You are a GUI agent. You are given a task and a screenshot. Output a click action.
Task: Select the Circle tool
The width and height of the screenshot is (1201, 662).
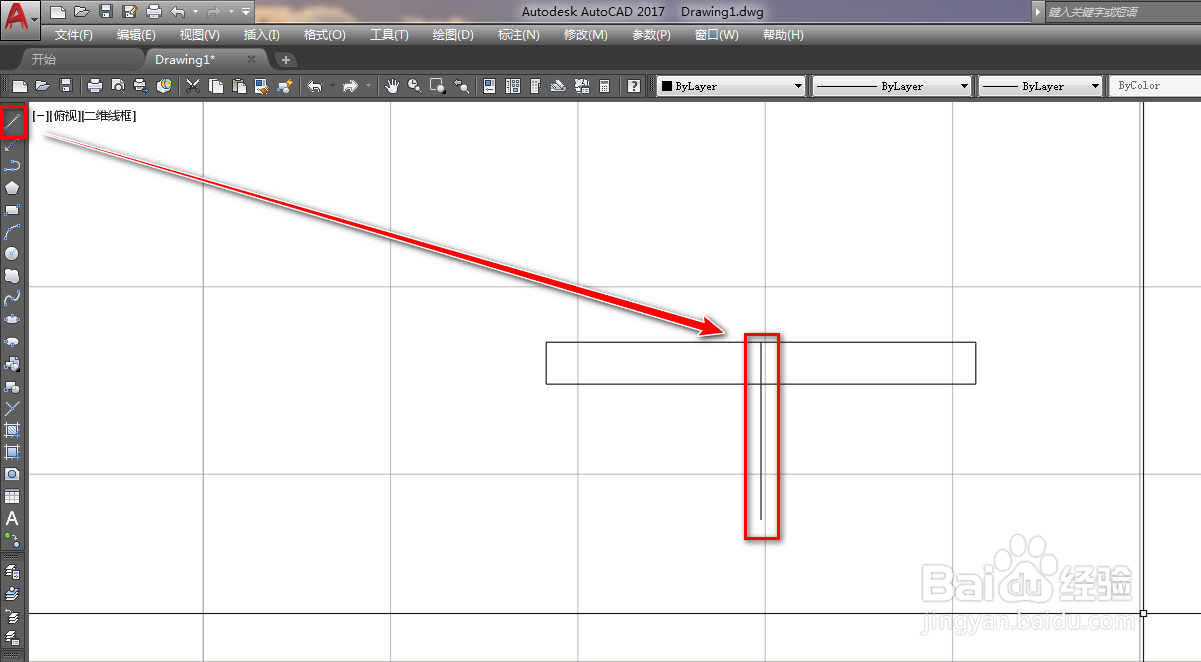[12, 254]
